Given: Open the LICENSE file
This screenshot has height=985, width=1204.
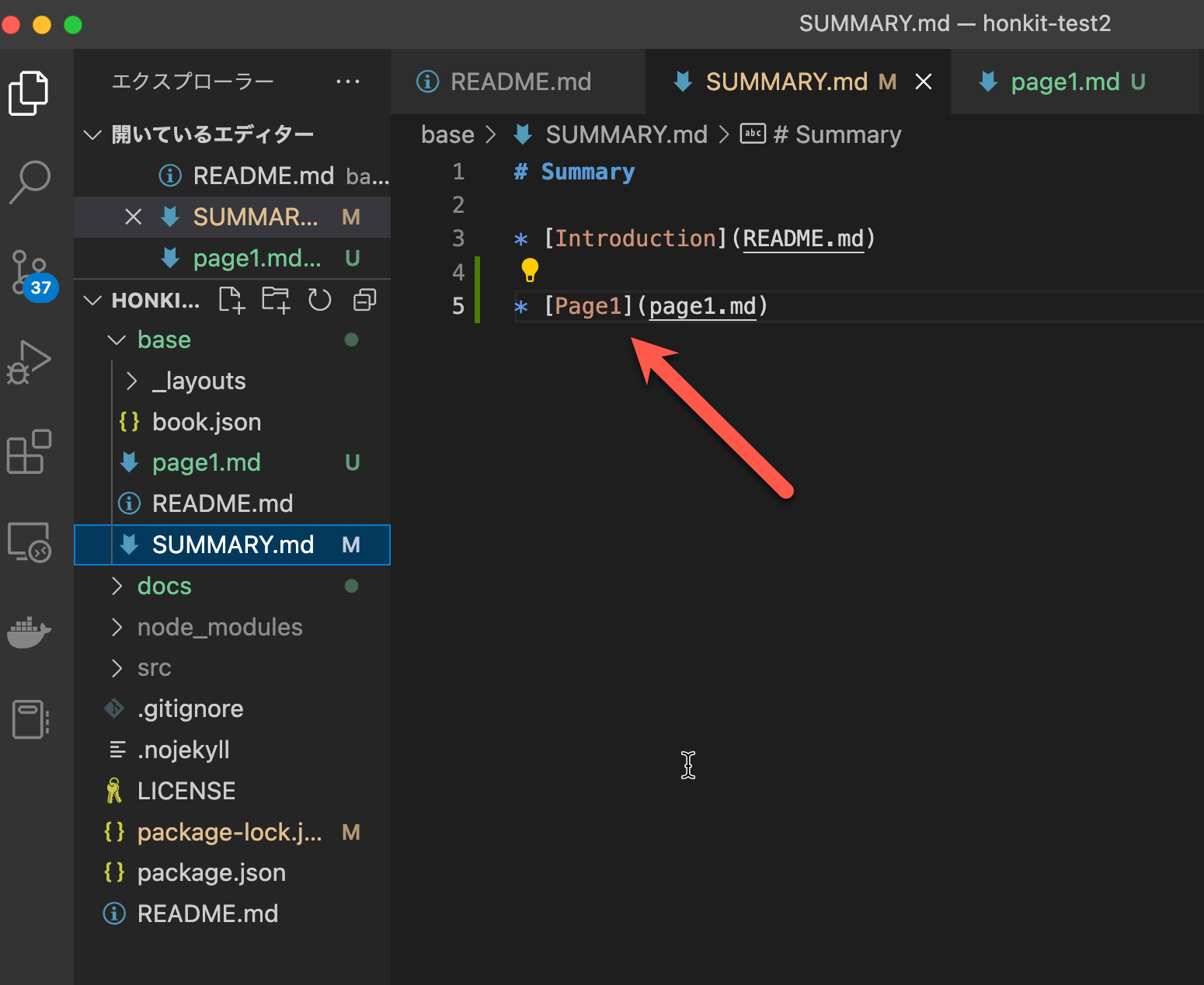Looking at the screenshot, I should 232,791.
